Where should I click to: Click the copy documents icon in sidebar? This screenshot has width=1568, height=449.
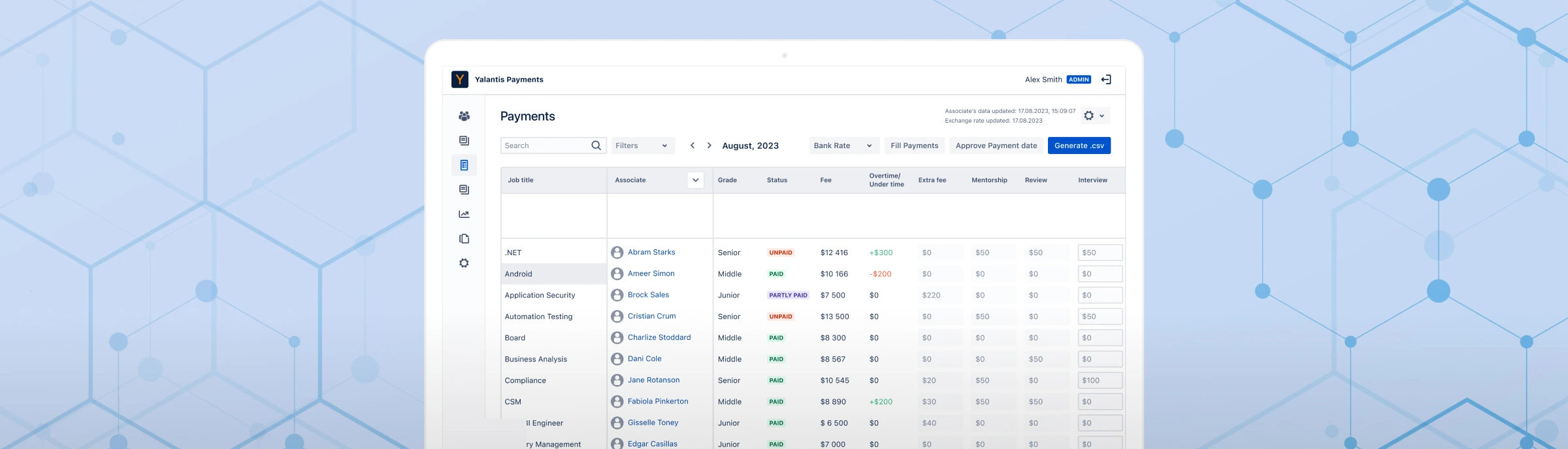[464, 239]
